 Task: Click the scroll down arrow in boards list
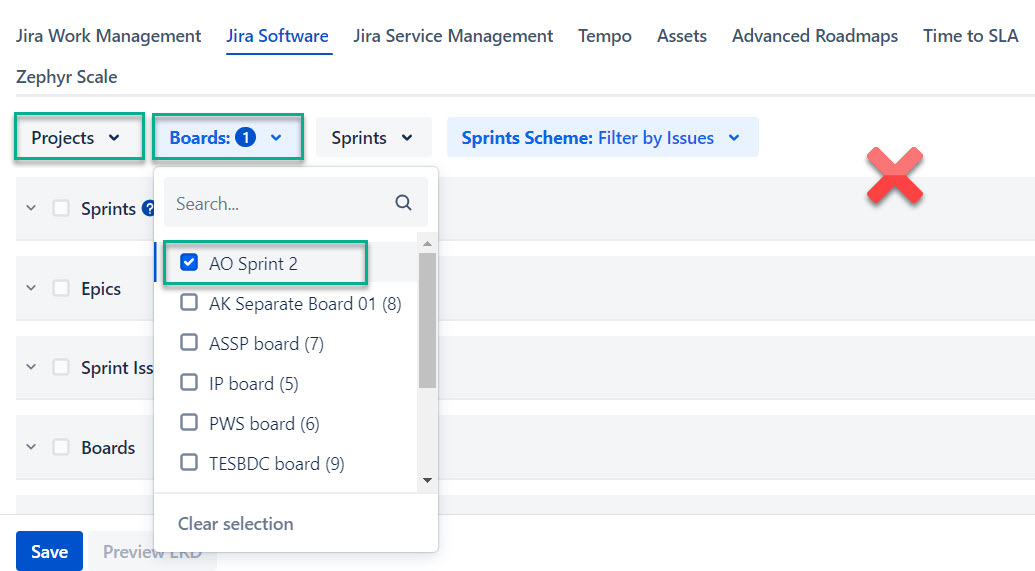tap(427, 481)
